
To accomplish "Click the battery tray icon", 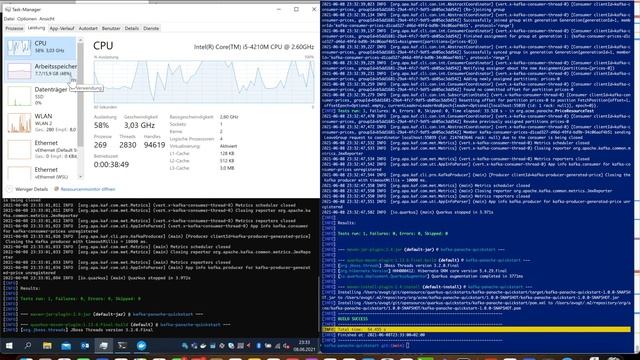I will click(268, 346).
